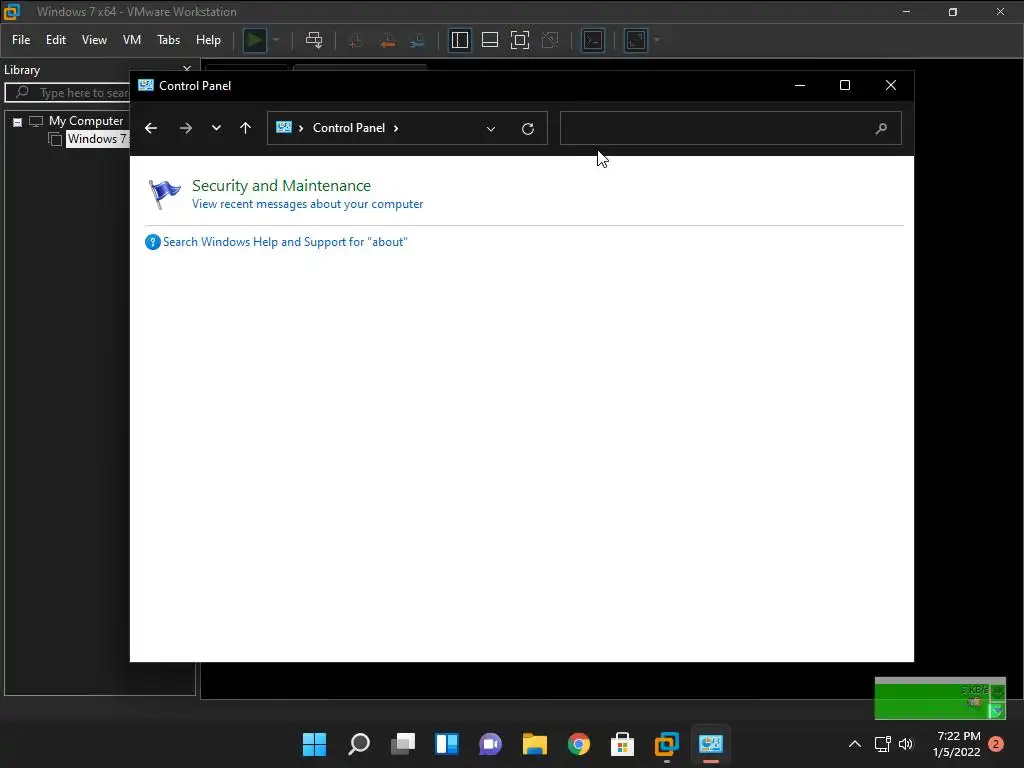The width and height of the screenshot is (1024, 768).
Task: Enter full screen mode via toolbar icon
Action: pos(520,40)
